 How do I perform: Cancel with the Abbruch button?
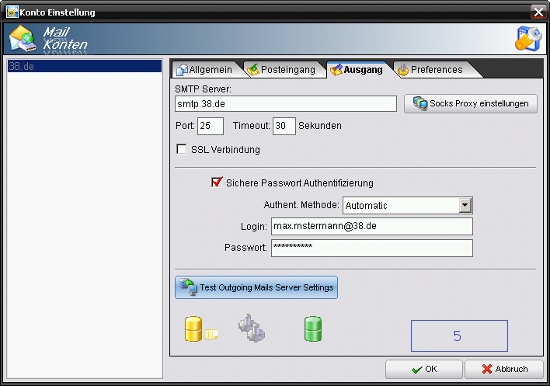[504, 369]
